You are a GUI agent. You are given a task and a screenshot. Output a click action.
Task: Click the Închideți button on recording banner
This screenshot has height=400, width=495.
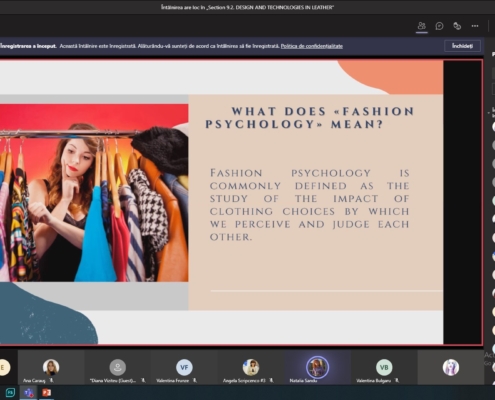click(x=462, y=46)
